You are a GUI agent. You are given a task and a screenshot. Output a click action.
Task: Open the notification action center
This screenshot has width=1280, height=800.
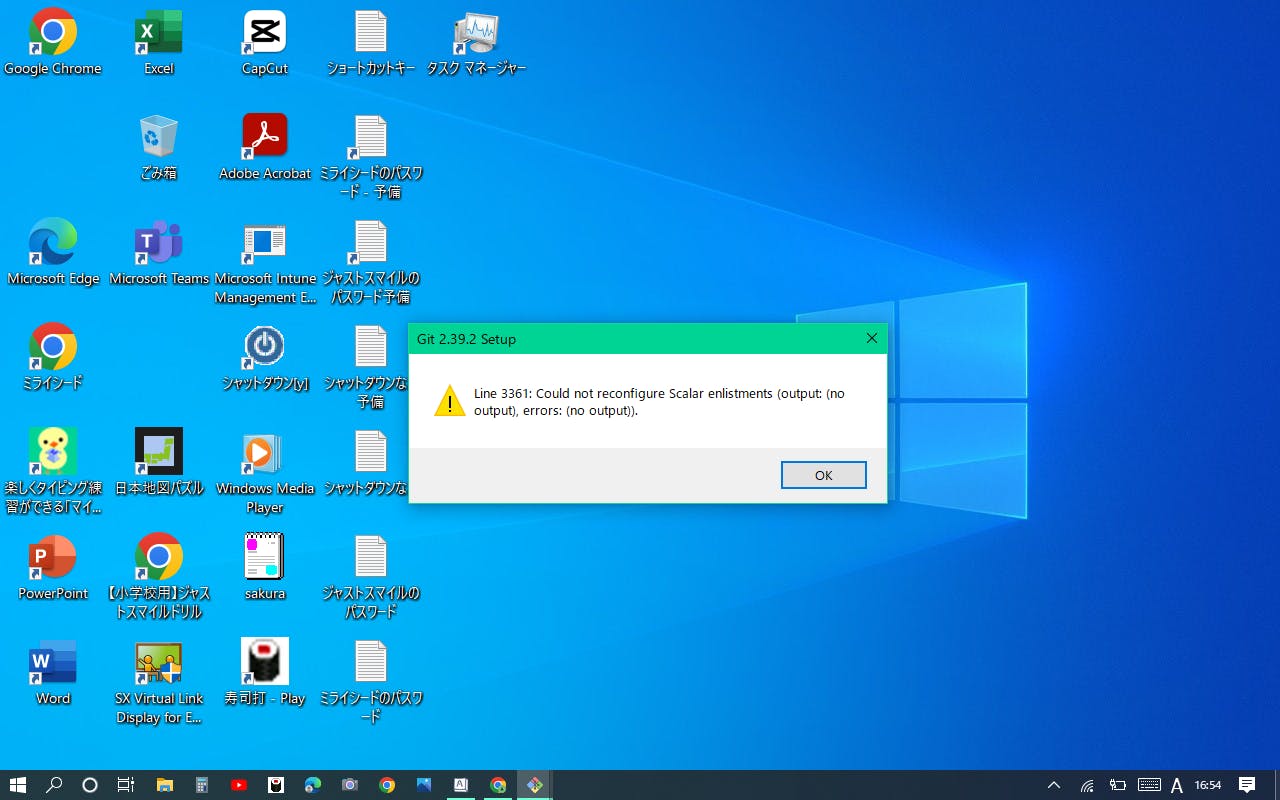click(1247, 785)
